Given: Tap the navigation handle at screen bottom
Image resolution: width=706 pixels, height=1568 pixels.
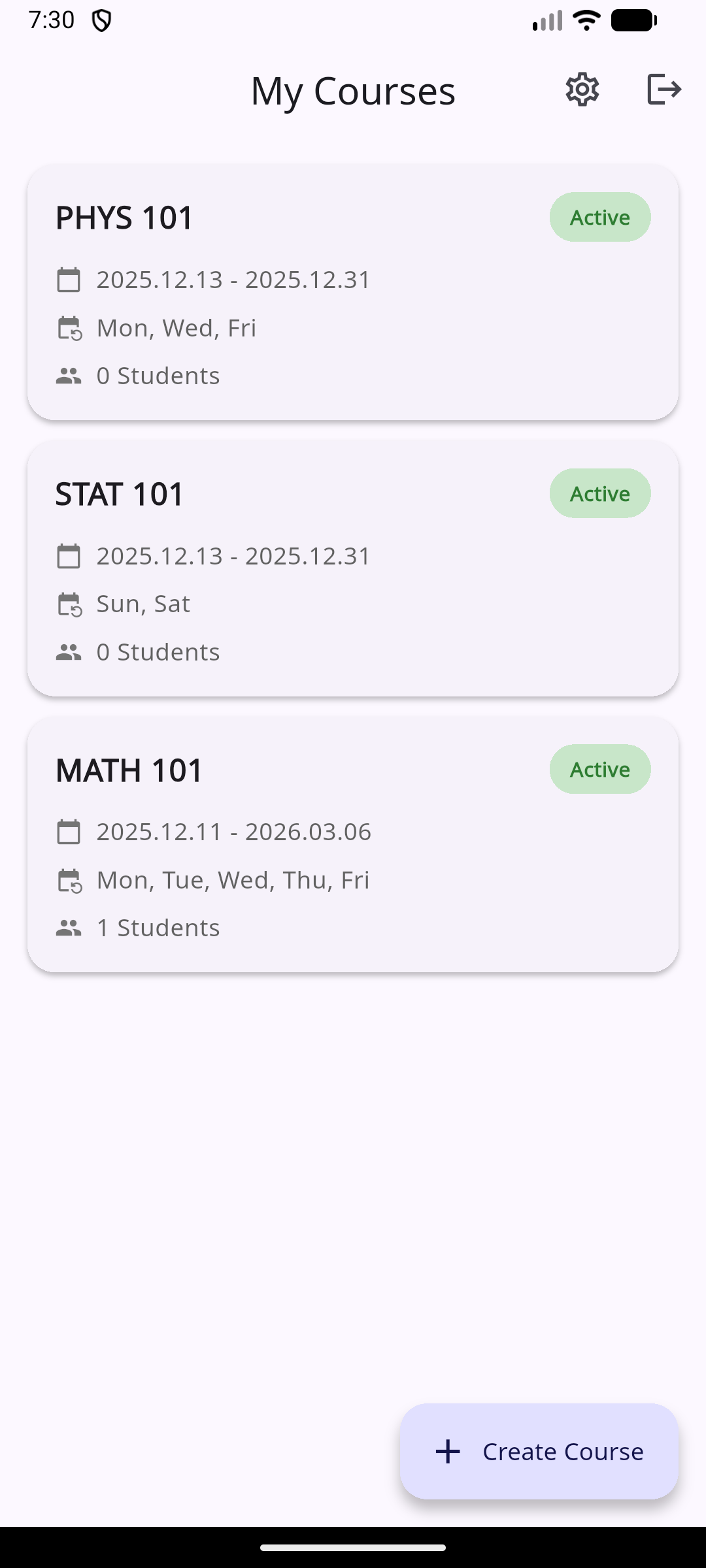Looking at the screenshot, I should [353, 1546].
